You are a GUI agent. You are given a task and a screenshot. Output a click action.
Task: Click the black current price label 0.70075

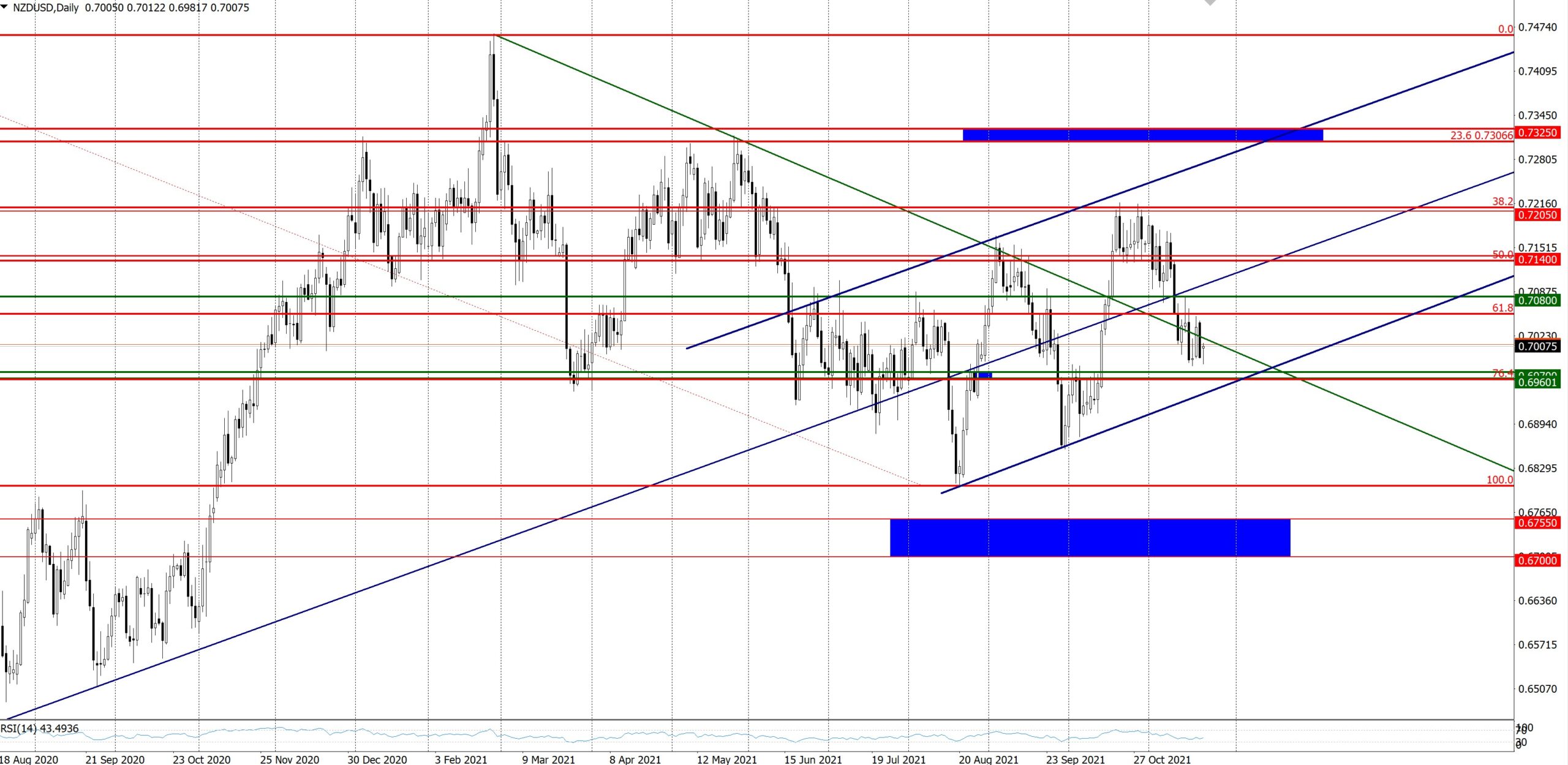coord(1537,347)
